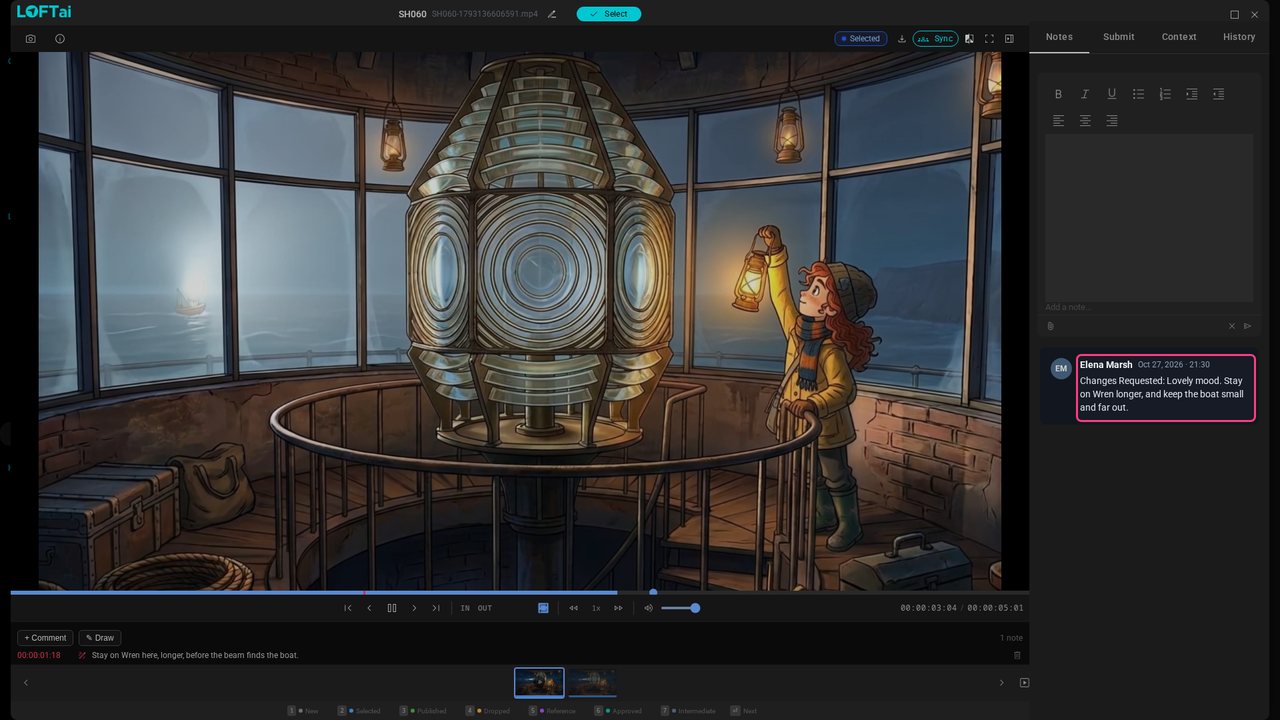Enter fullscreen viewer mode
Viewport: 1280px width, 720px height.
coord(989,39)
